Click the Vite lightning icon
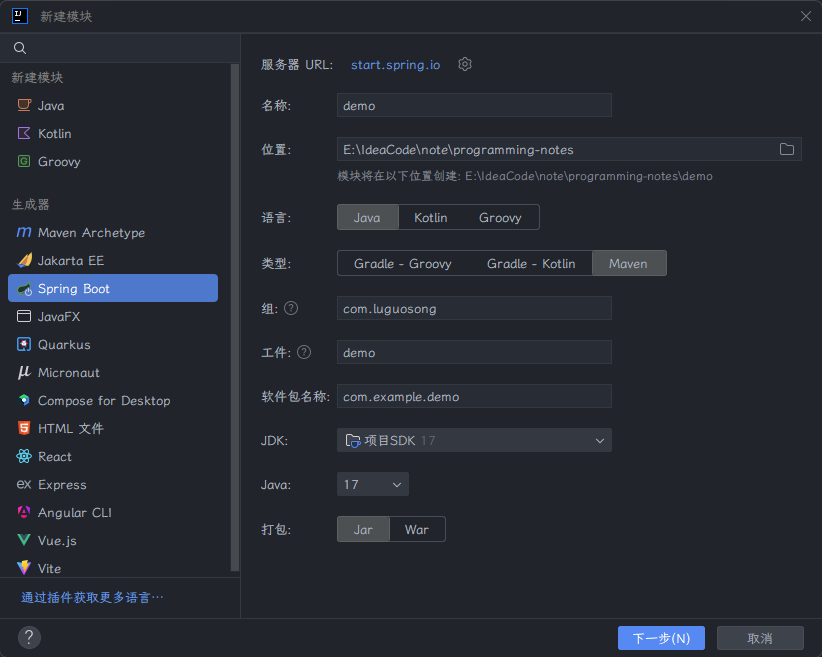The image size is (822, 657). click(24, 567)
